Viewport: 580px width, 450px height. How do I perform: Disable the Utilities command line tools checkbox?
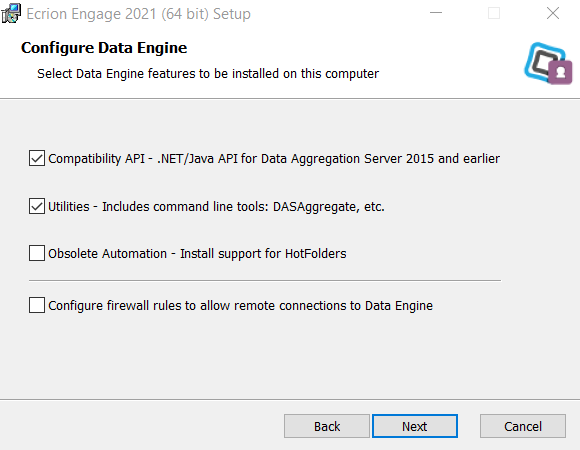point(37,206)
